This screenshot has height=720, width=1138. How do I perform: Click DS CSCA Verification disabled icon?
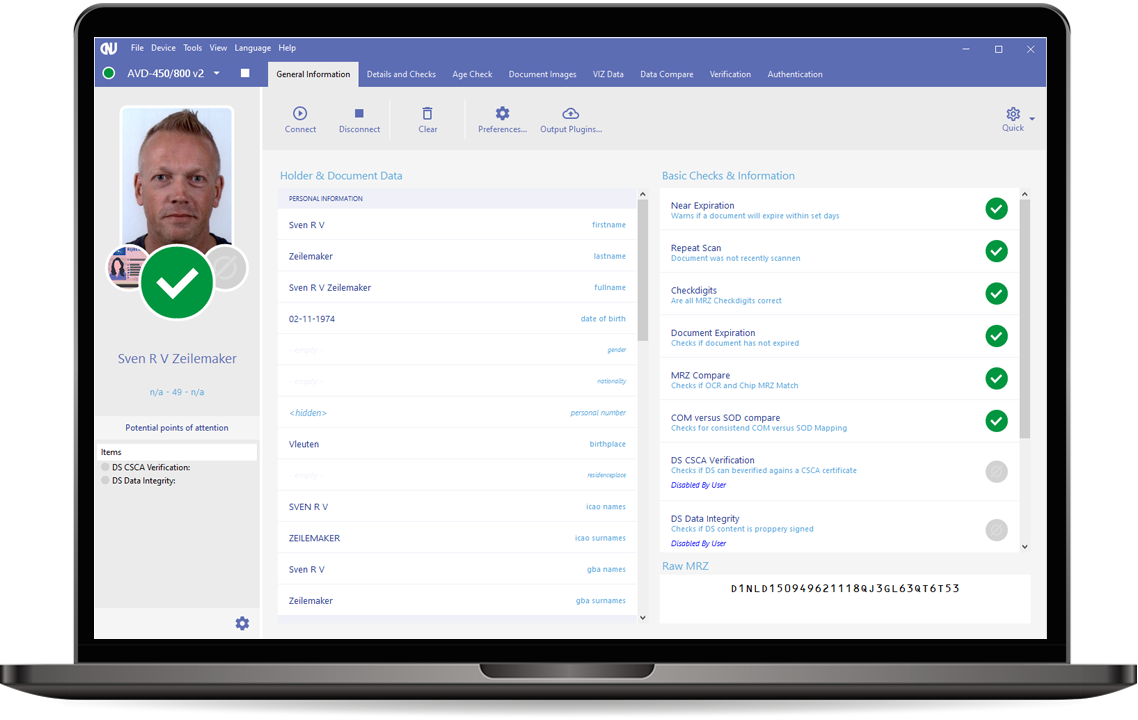996,472
